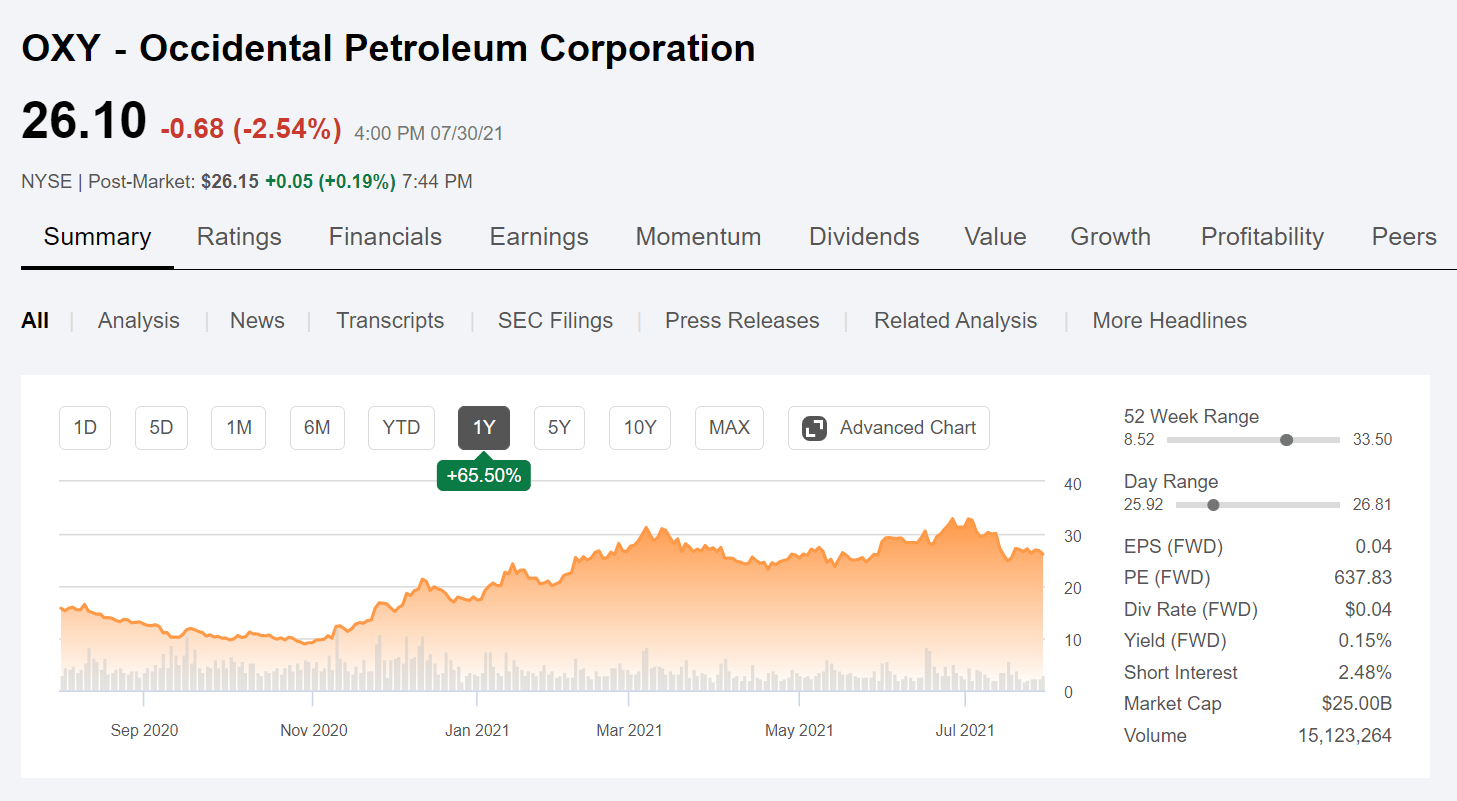Select the 10Y chart range
The width and height of the screenshot is (1457, 801).
[x=640, y=428]
